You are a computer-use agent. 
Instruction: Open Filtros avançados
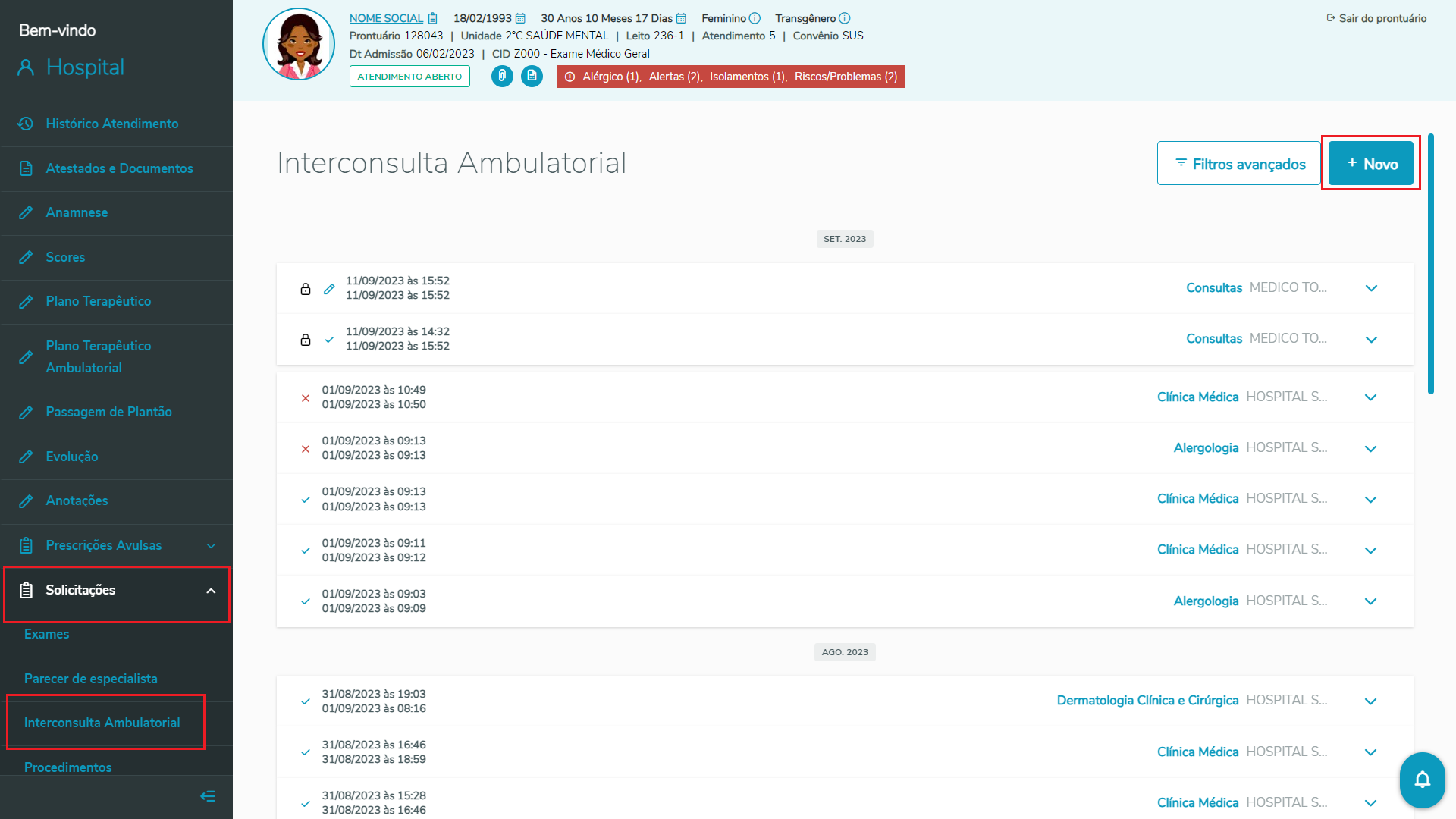[1239, 164]
